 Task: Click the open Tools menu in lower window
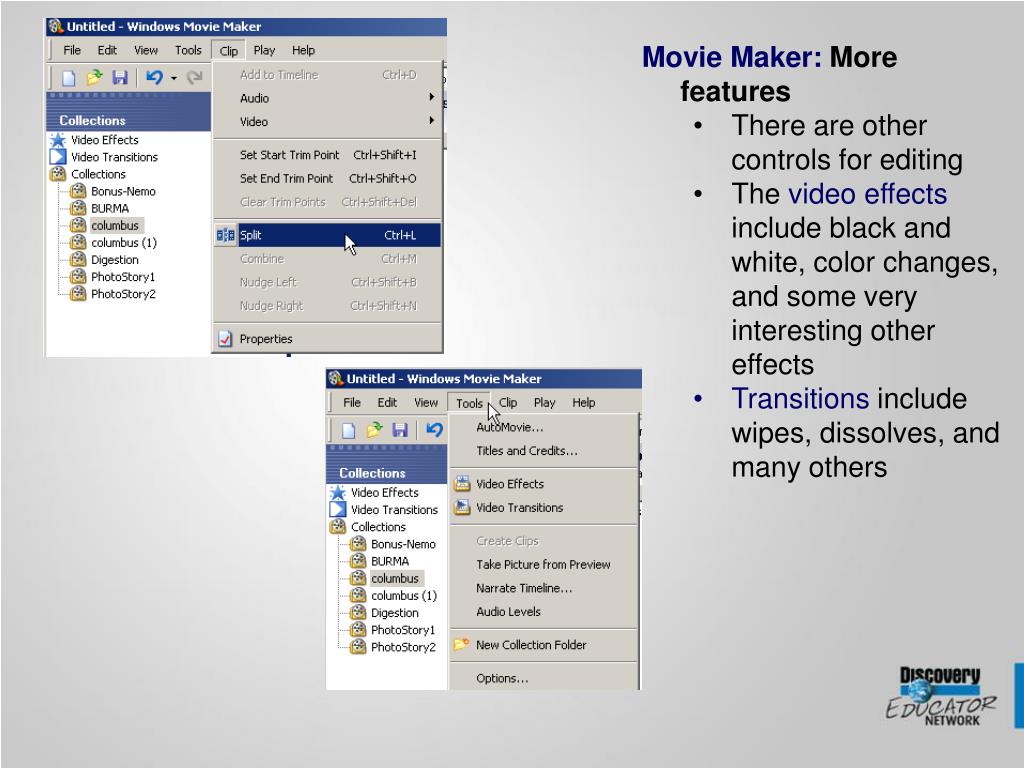click(469, 404)
